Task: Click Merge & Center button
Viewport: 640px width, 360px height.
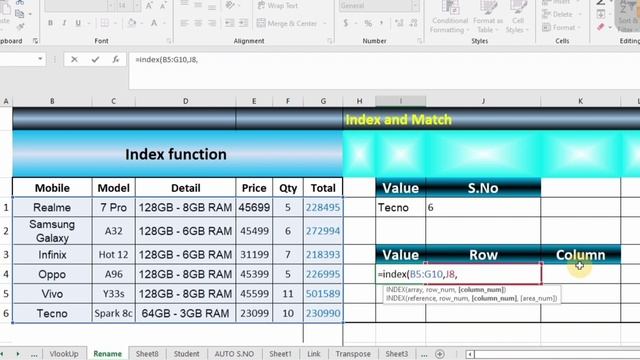Action: click(x=287, y=23)
